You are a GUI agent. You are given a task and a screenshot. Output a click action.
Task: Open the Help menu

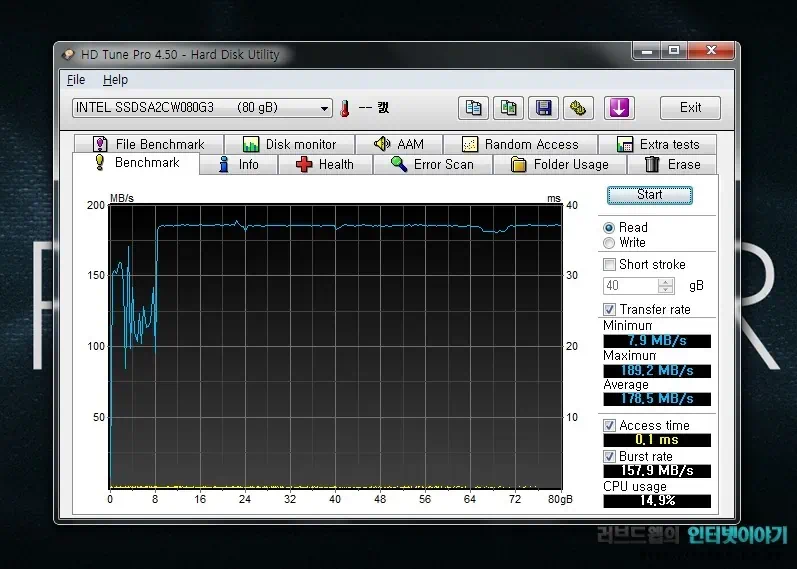coord(115,80)
